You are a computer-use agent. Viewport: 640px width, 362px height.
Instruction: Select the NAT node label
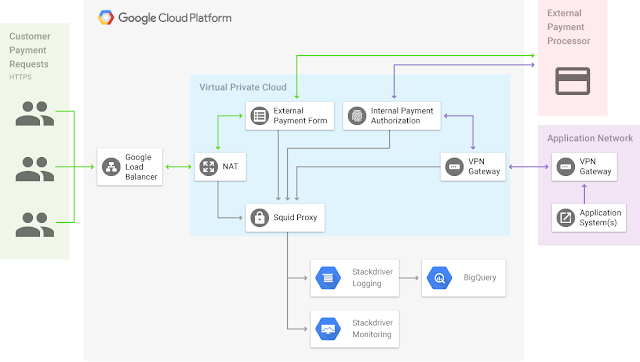[x=230, y=167]
